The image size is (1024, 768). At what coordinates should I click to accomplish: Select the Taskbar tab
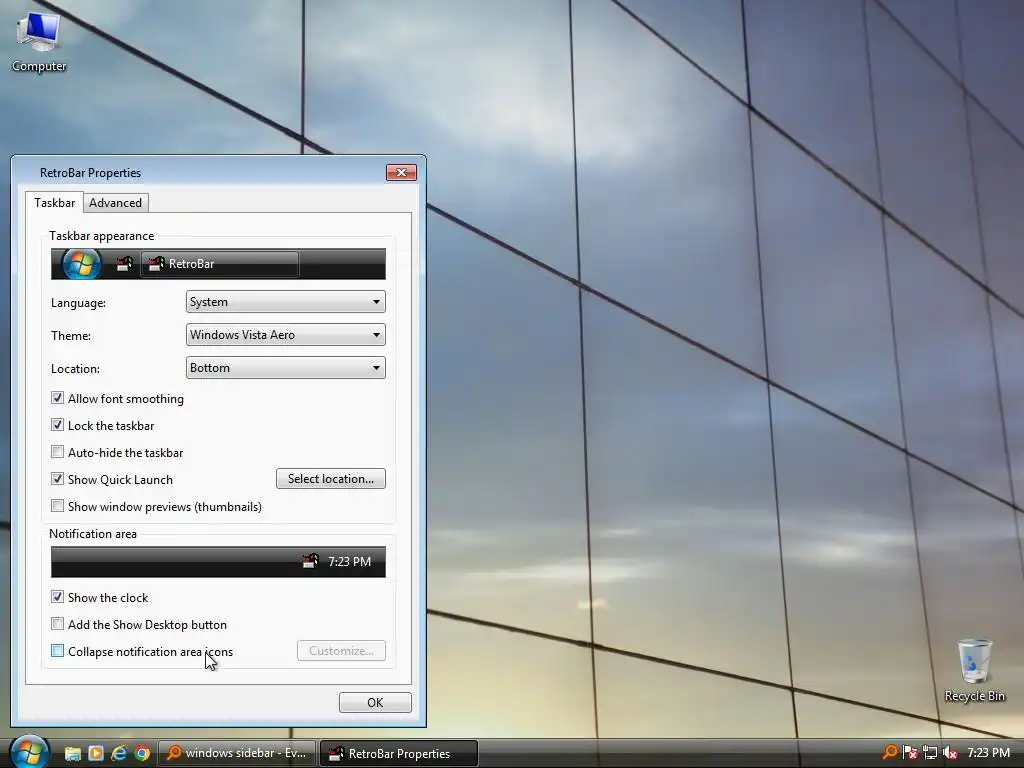54,202
